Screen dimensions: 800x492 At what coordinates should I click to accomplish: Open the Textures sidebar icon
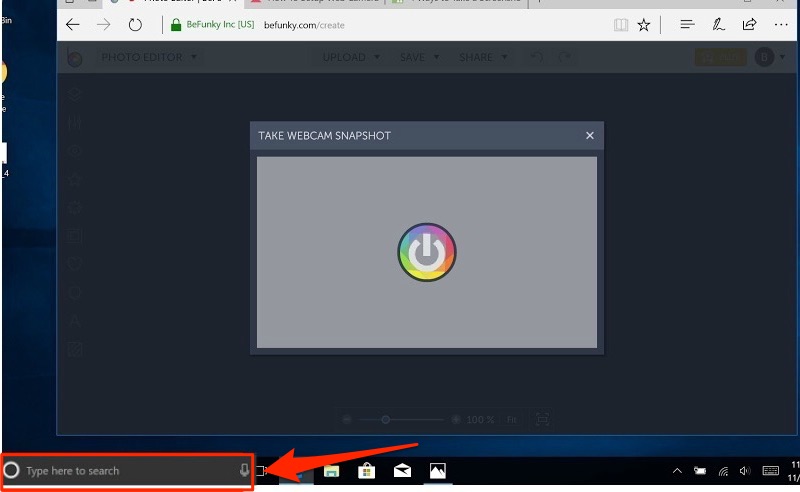click(74, 349)
